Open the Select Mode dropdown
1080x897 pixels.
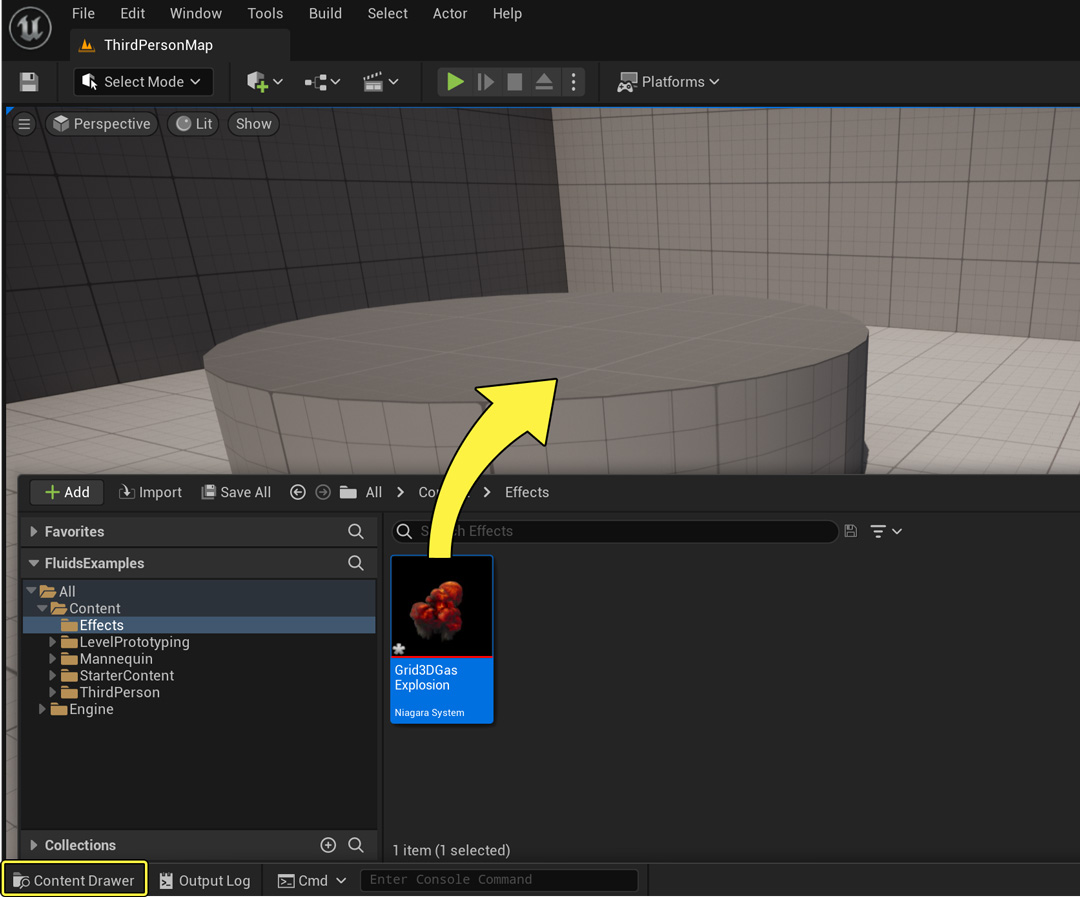click(x=142, y=81)
